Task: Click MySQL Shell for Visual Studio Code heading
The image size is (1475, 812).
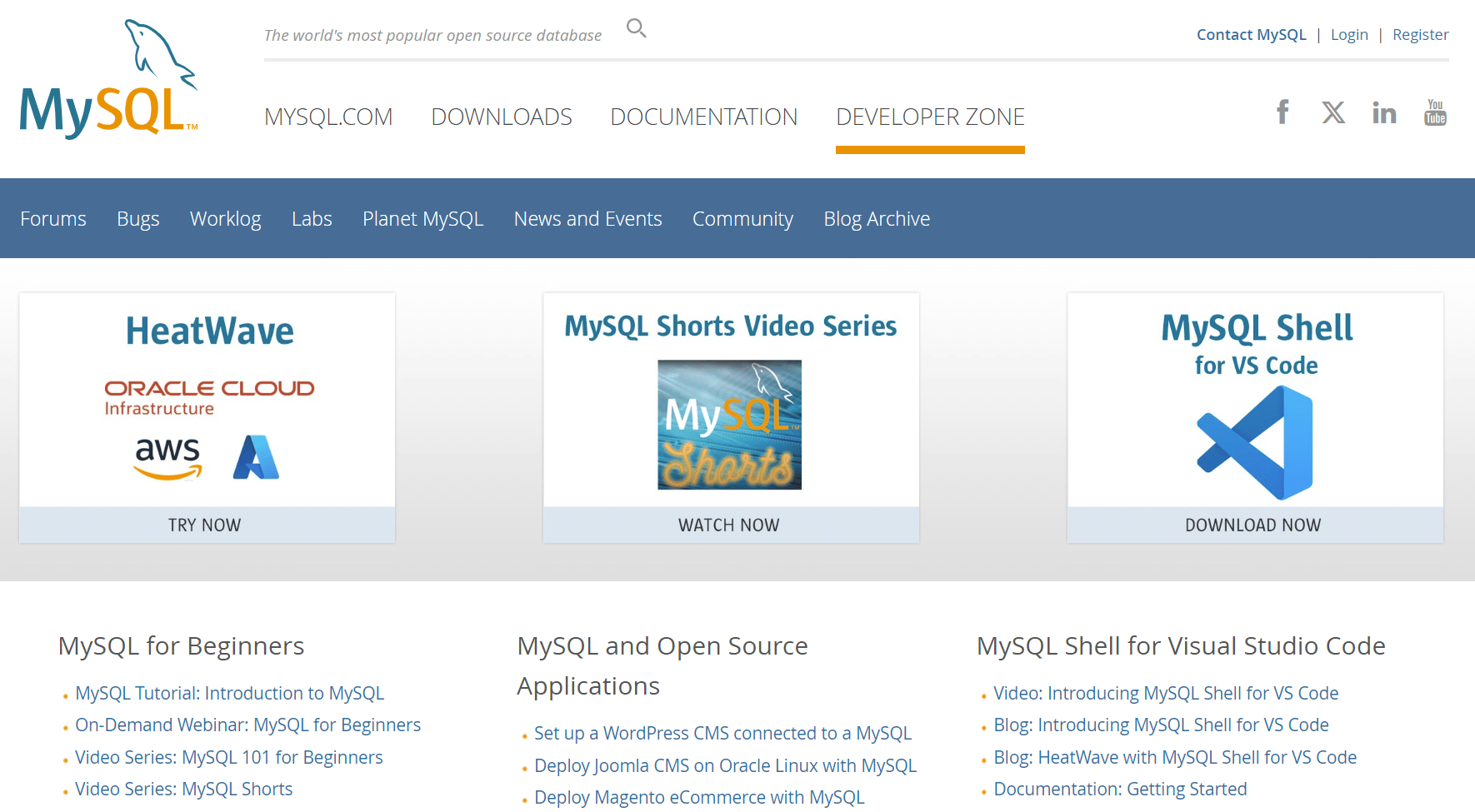Action: (1181, 645)
